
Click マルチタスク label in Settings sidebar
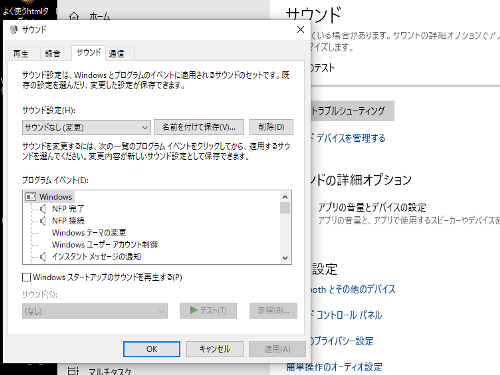tap(110, 371)
